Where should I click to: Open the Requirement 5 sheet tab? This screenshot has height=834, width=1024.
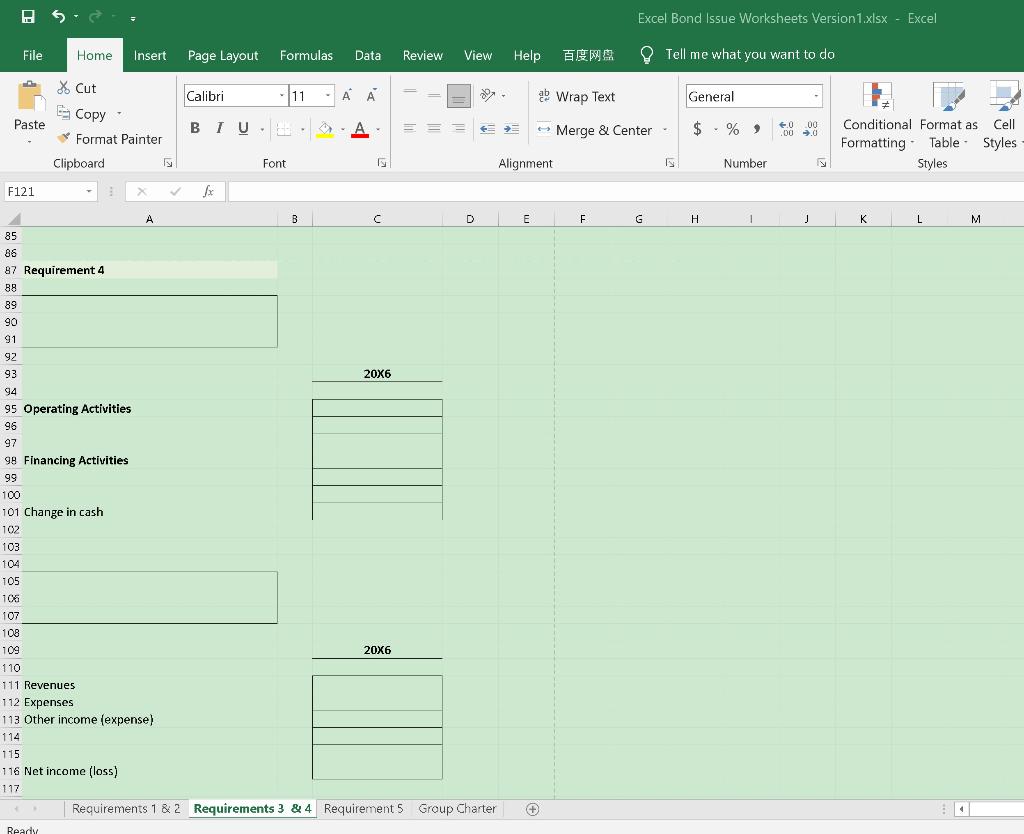pos(362,808)
